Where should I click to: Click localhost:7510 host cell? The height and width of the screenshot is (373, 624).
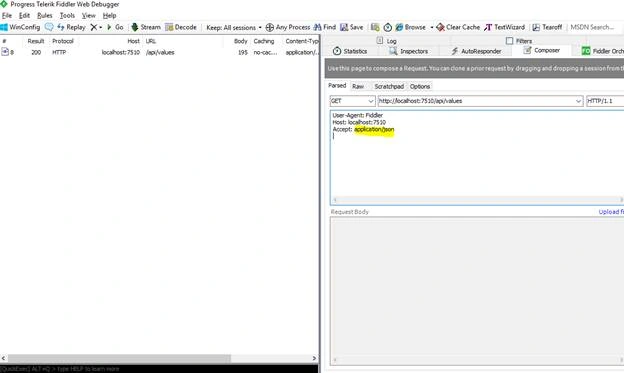[121, 52]
